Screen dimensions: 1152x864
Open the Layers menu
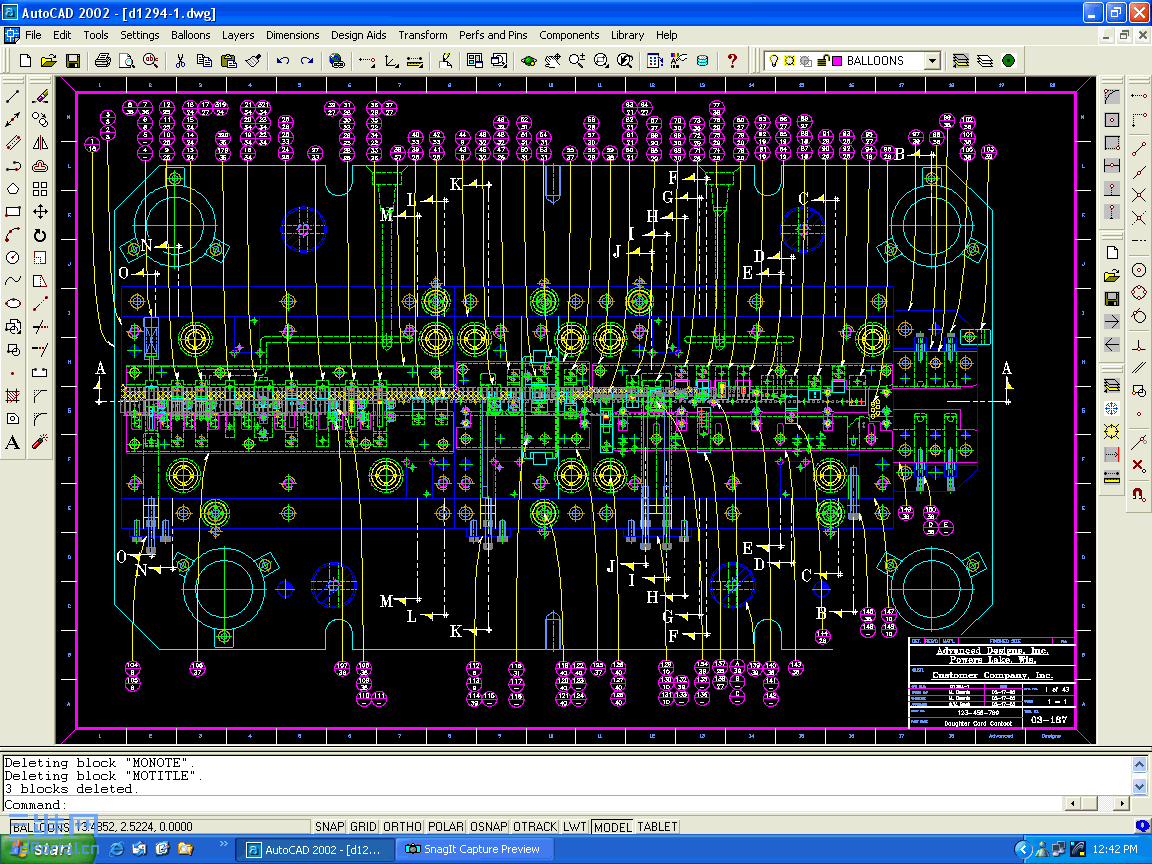coord(238,35)
